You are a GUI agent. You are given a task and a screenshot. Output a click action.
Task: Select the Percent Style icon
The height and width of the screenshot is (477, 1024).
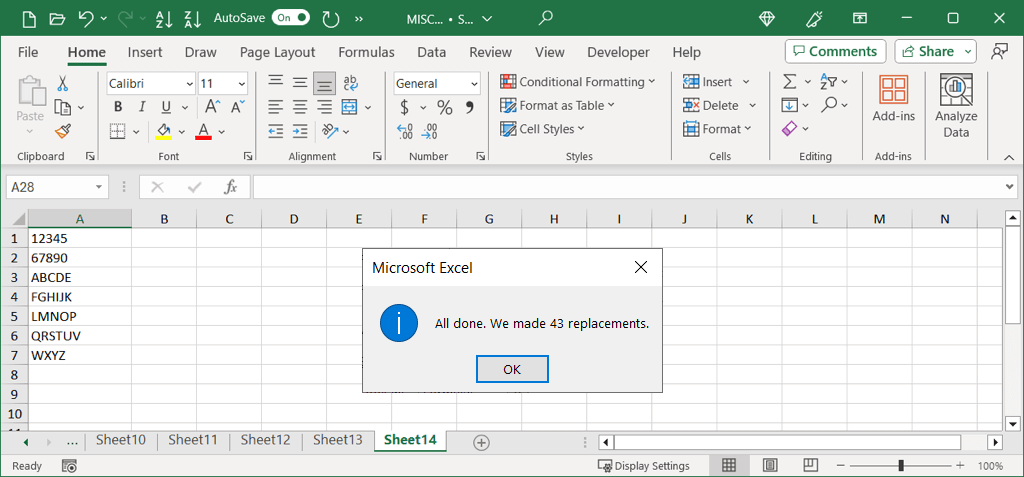point(444,107)
